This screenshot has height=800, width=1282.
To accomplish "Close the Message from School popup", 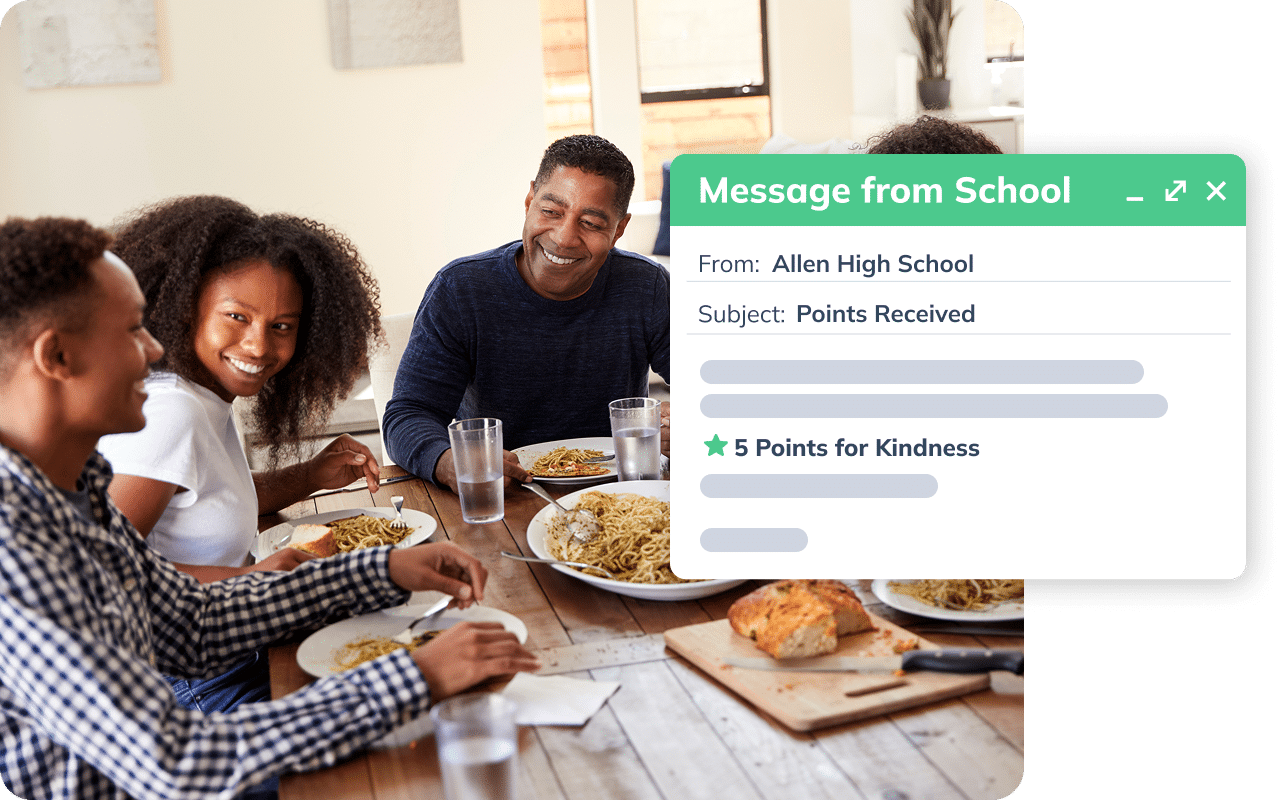I will [x=1216, y=190].
